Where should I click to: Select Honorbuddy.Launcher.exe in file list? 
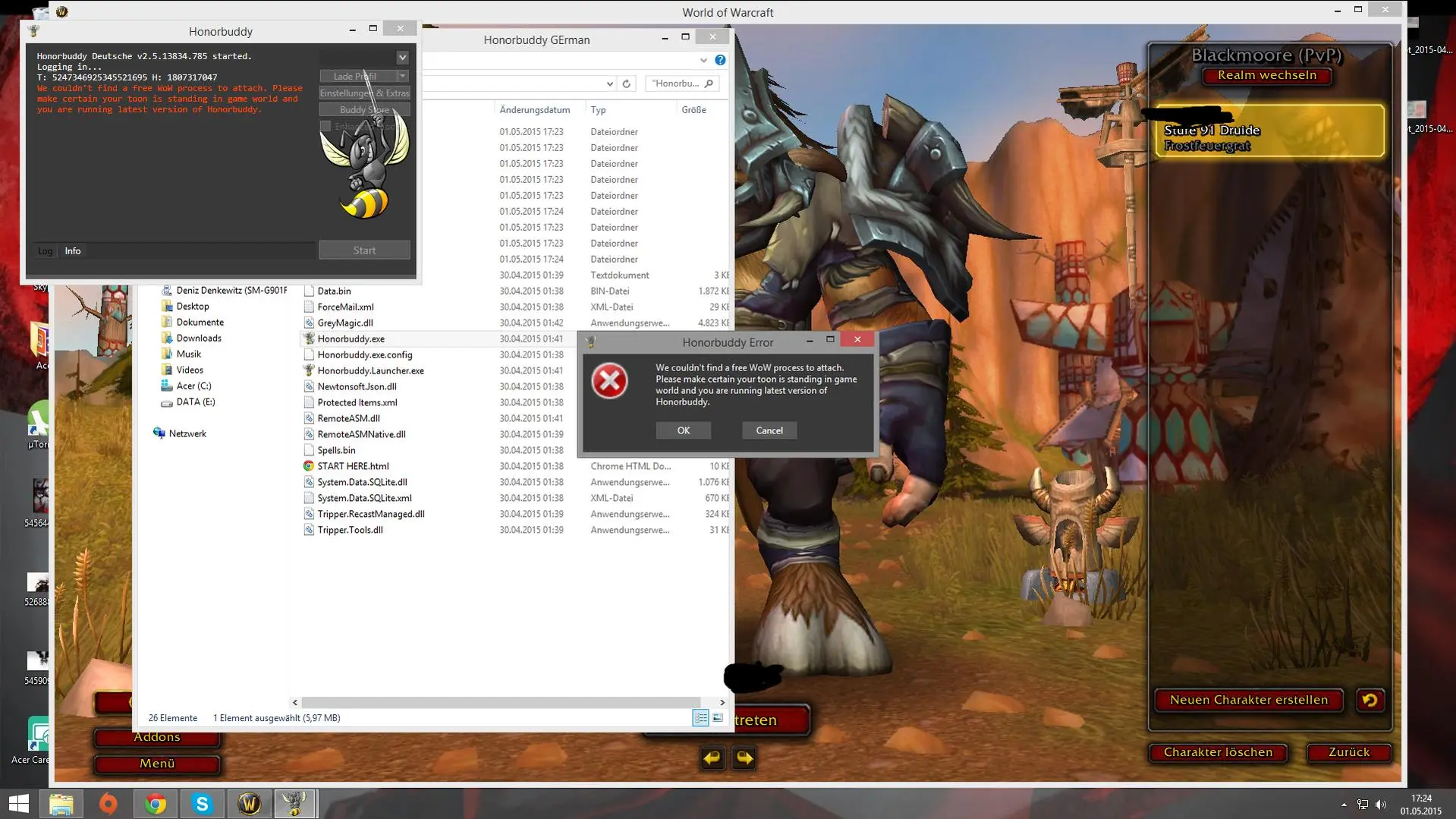click(x=370, y=370)
